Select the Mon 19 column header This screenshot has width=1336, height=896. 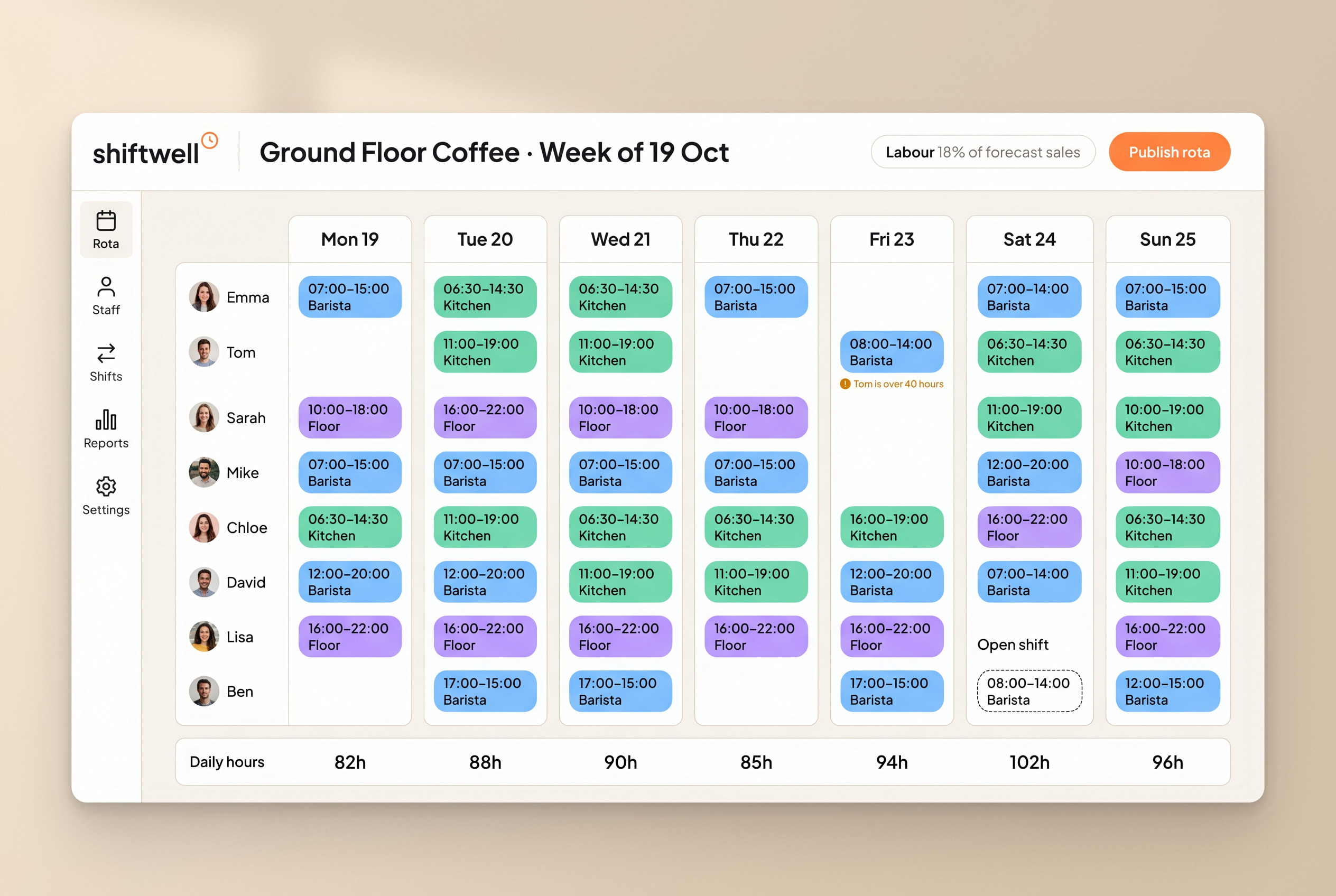(350, 239)
